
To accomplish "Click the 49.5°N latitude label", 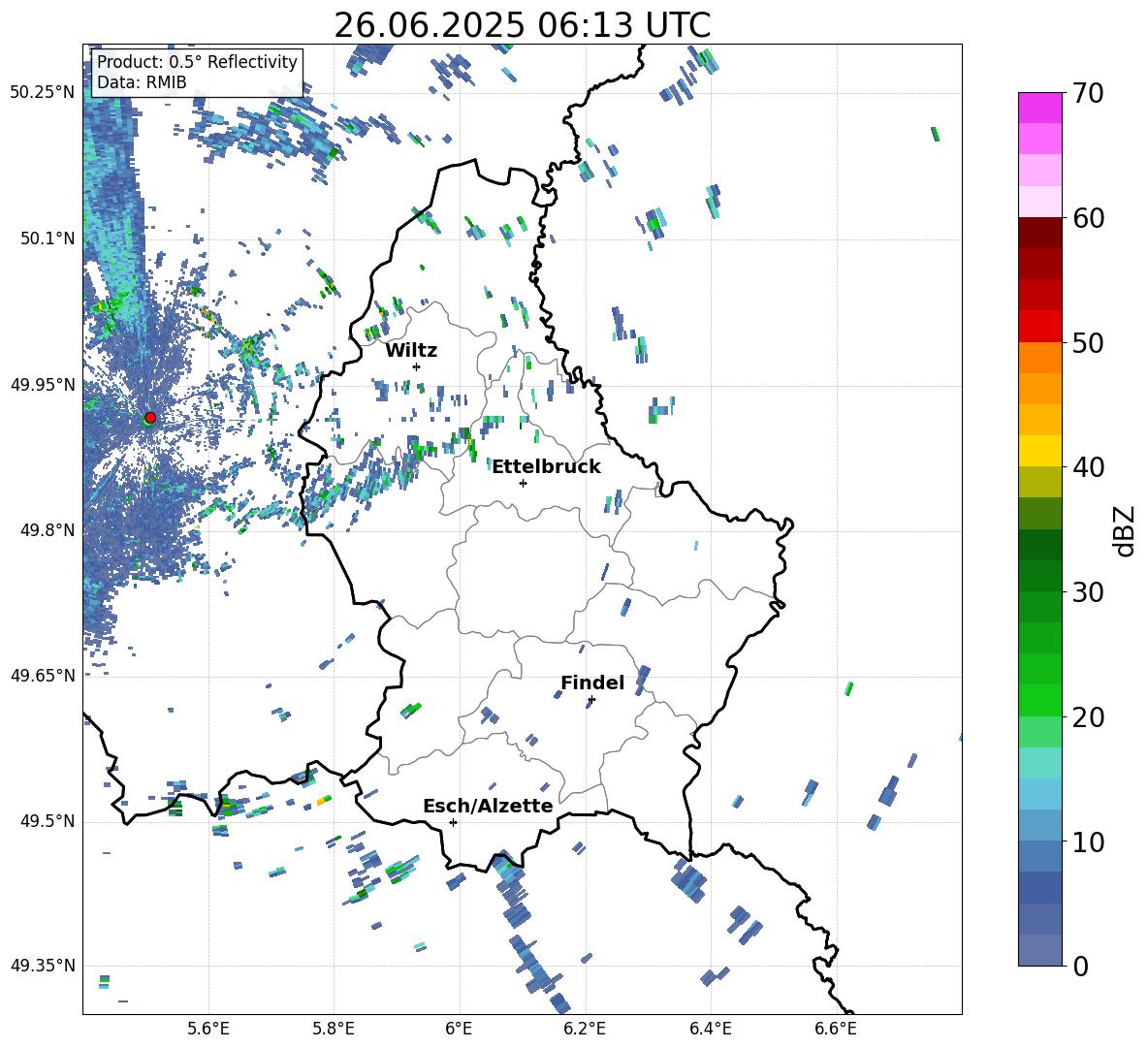I will 48,820.
